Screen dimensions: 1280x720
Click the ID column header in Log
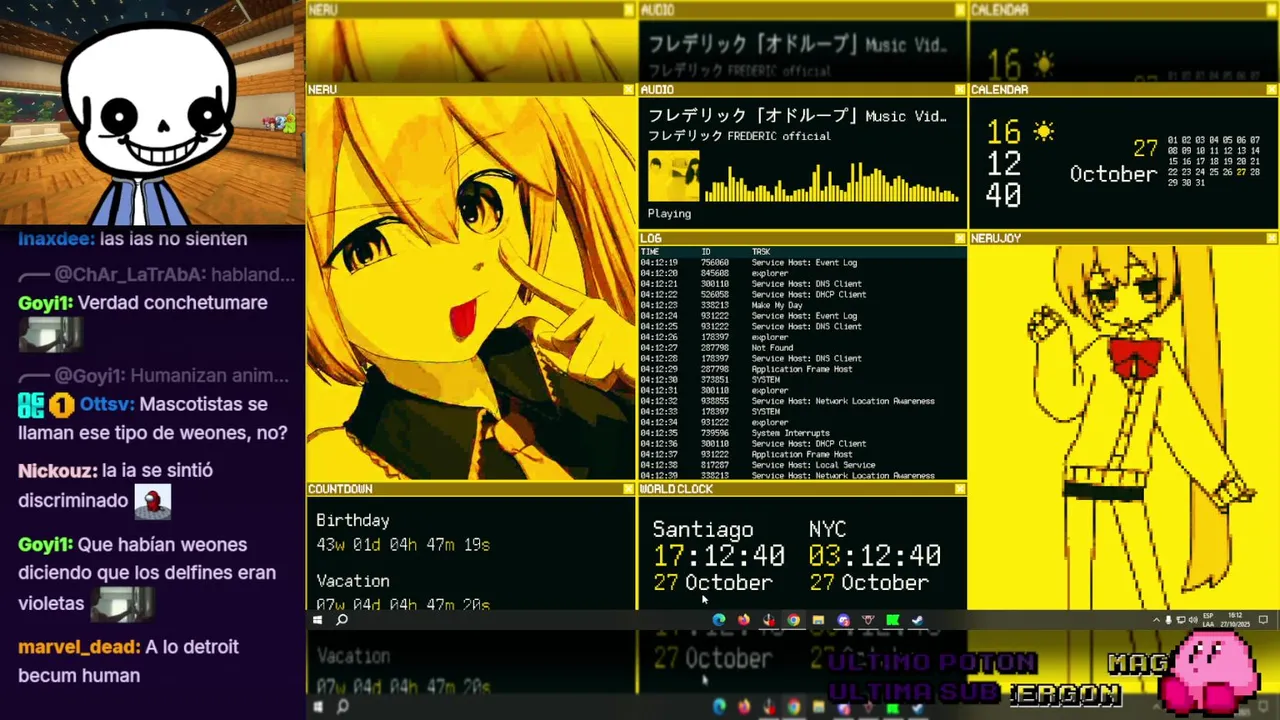[706, 252]
